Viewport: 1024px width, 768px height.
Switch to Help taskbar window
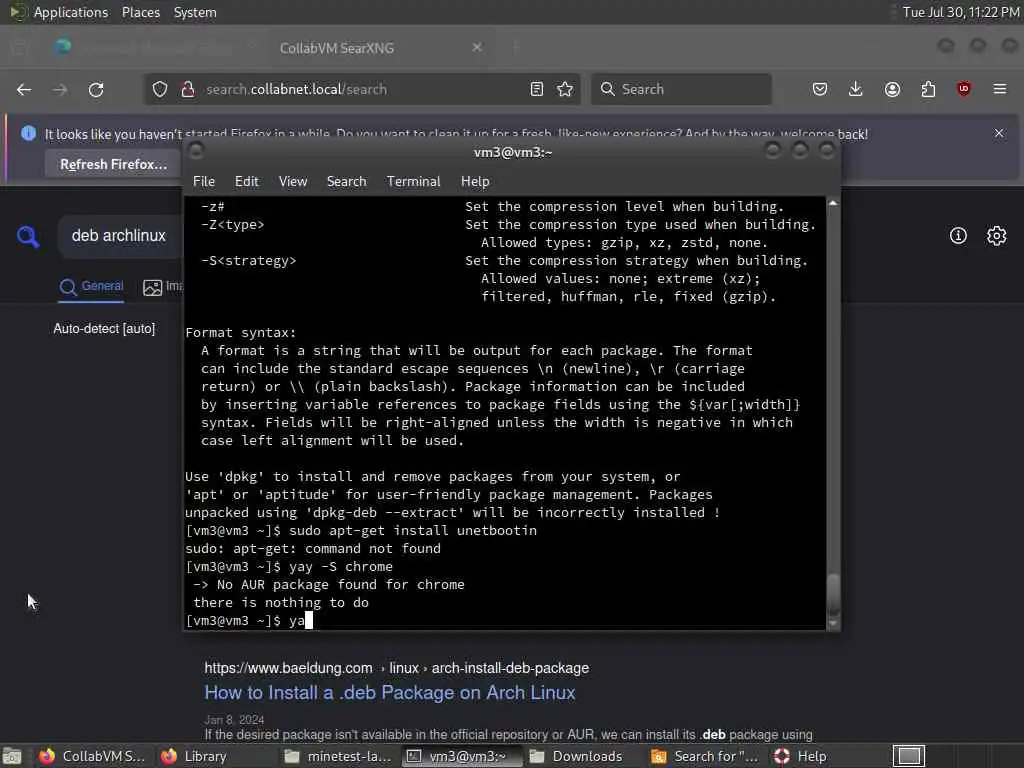coord(801,756)
